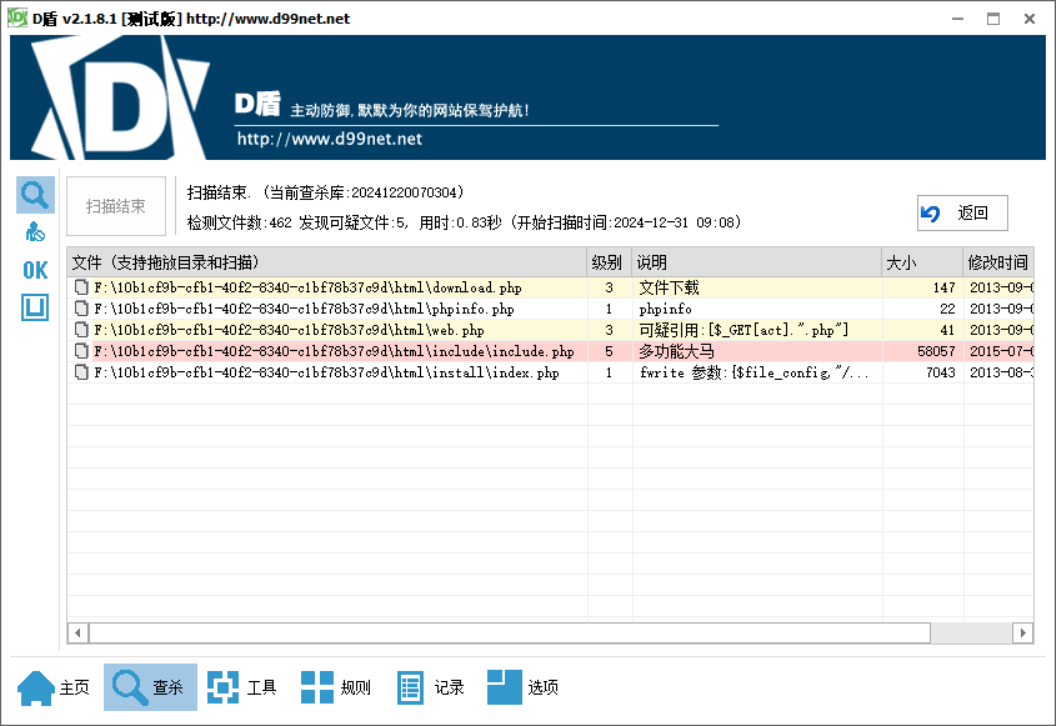The height and width of the screenshot is (726, 1056).
Task: Click the magnifier icon on the 查杀 tab
Action: point(130,688)
